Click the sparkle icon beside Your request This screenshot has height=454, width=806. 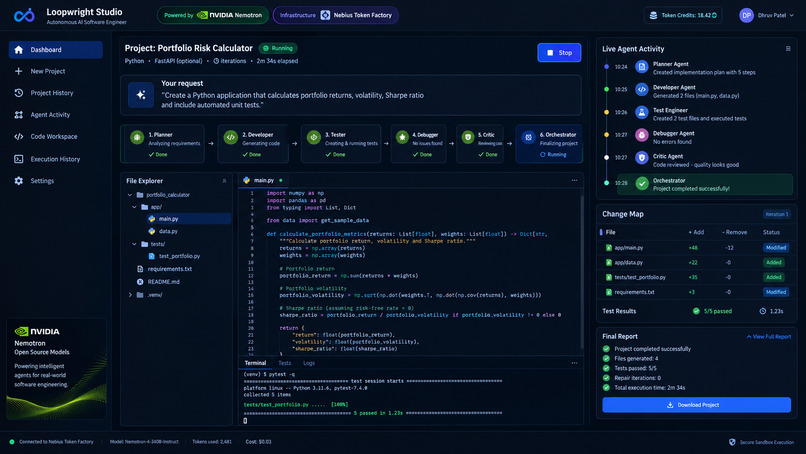pyautogui.click(x=141, y=95)
